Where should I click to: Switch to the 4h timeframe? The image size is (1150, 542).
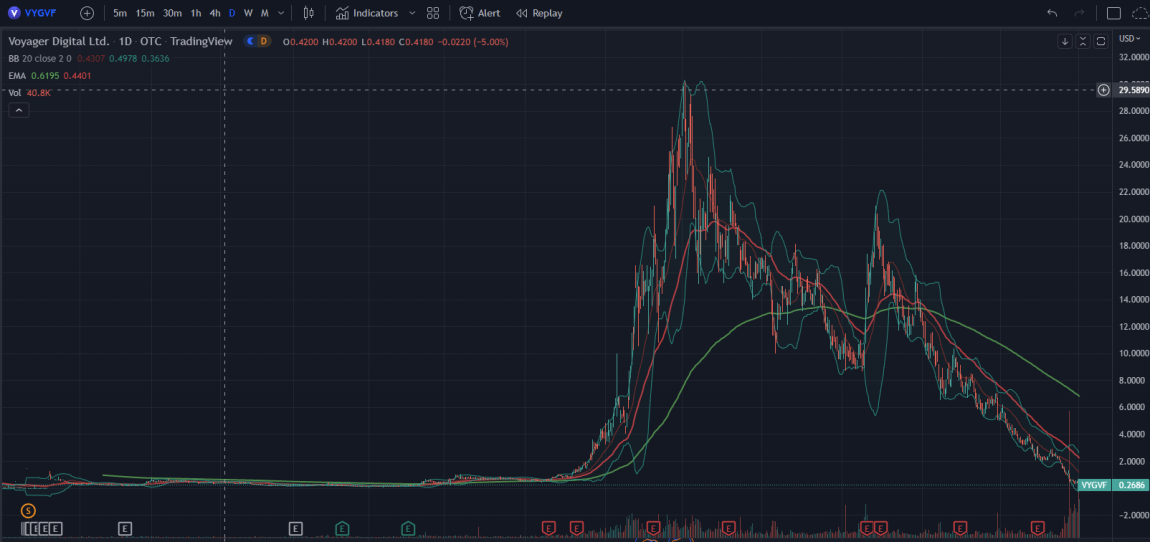click(x=215, y=13)
